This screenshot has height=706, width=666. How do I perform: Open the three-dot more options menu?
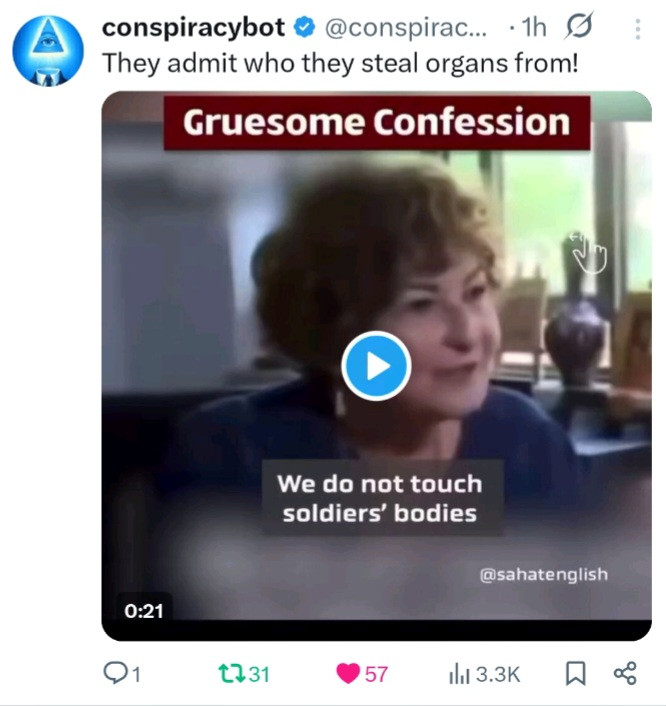638,29
